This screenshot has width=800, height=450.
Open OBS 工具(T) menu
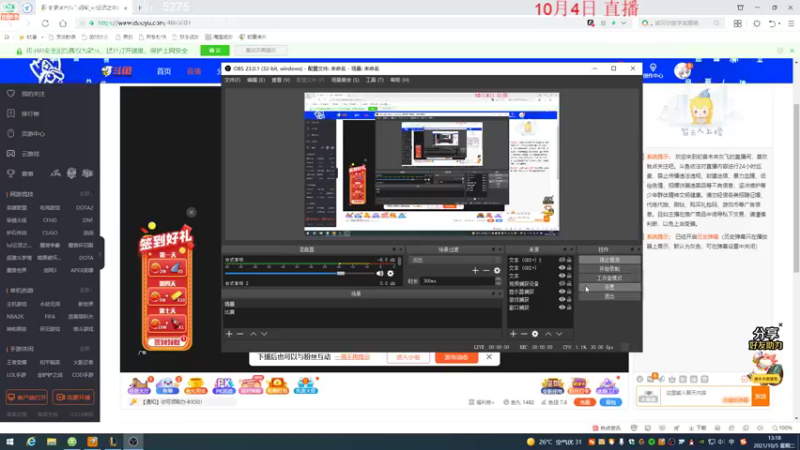[x=374, y=80]
